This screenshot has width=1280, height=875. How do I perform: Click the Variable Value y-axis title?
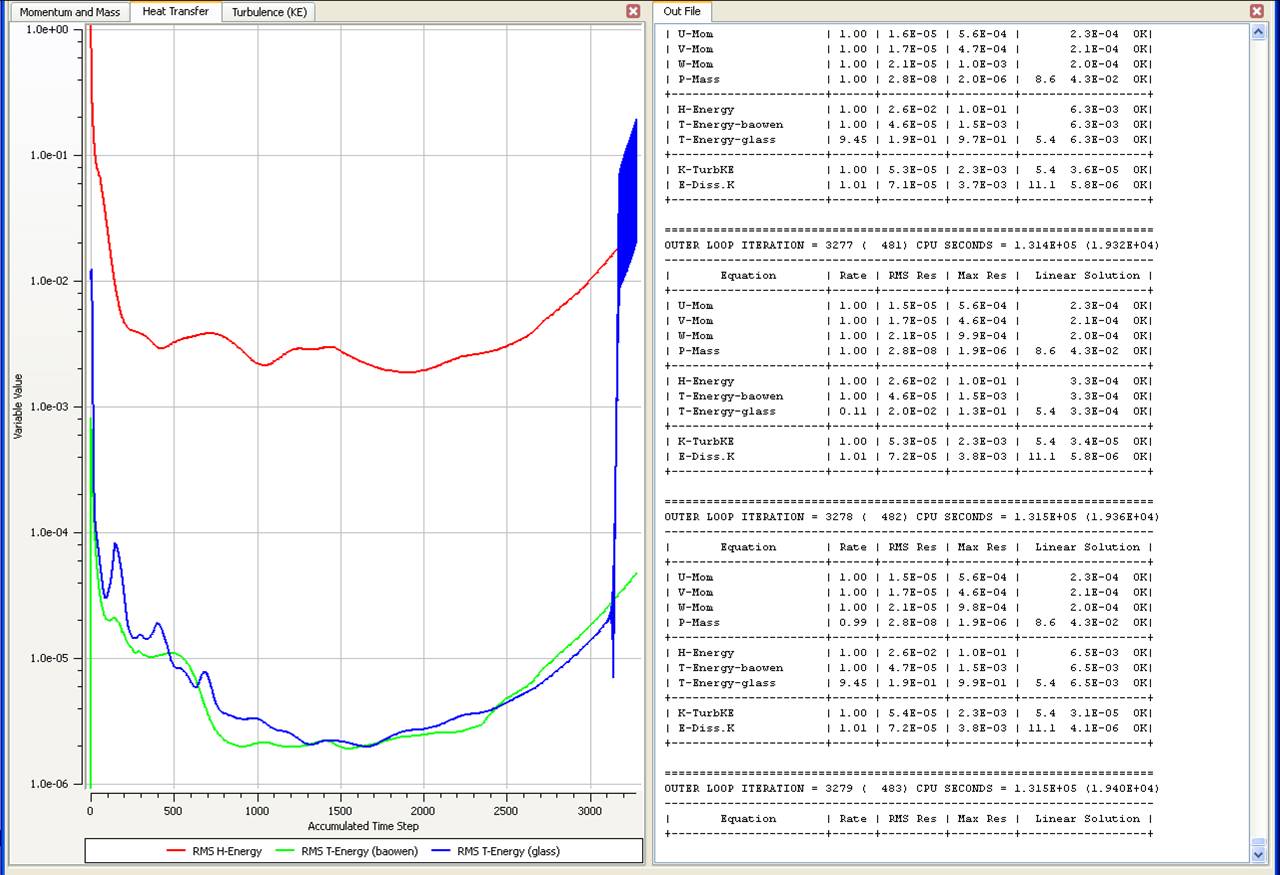pos(17,406)
